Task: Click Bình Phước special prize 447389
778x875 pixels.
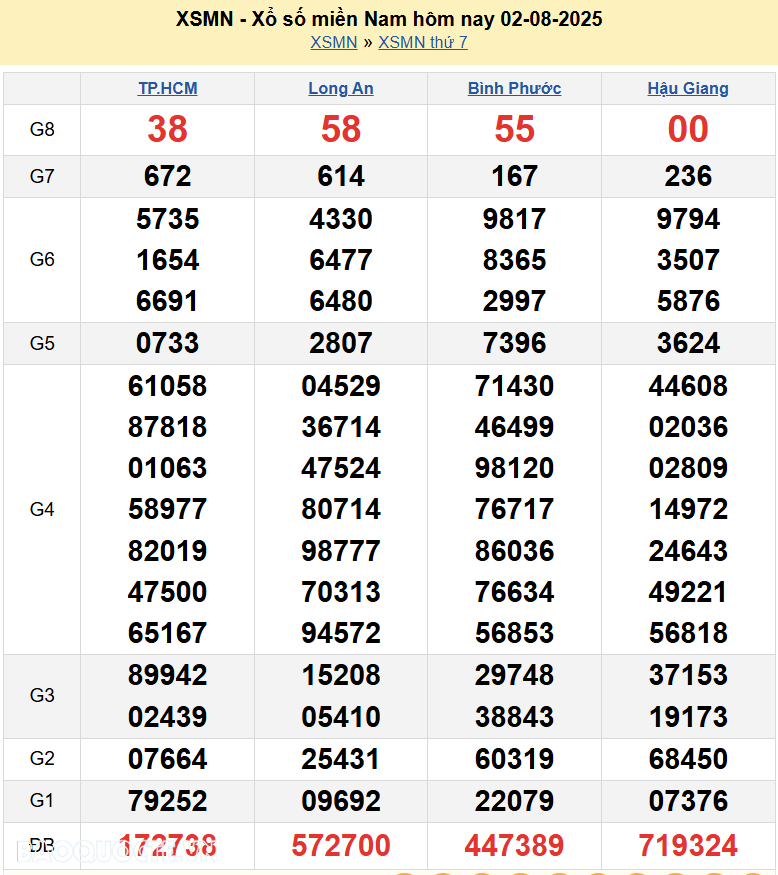Action: pos(514,846)
